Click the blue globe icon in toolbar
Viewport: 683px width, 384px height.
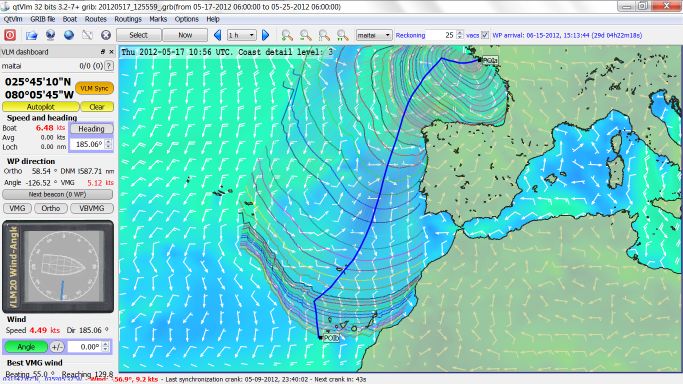click(x=69, y=35)
